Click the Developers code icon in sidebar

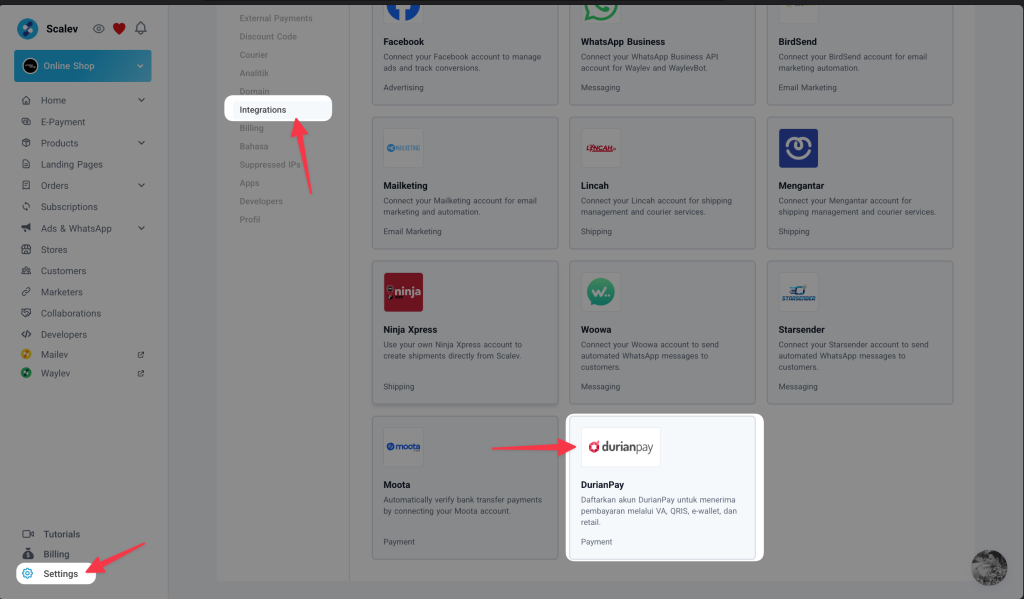click(26, 334)
